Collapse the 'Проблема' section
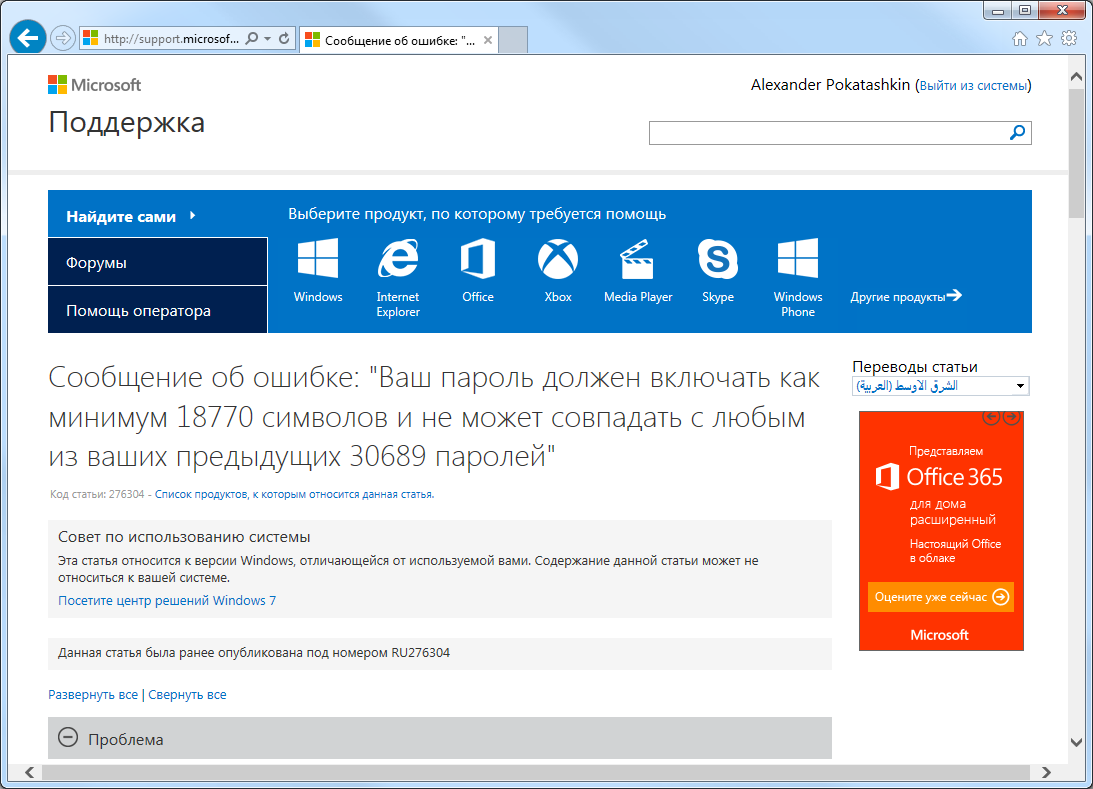 68,737
